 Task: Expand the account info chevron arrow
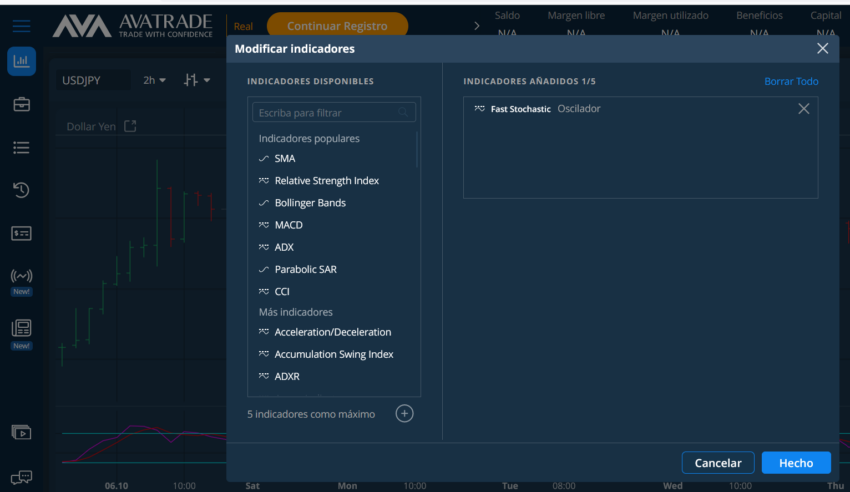tap(476, 25)
